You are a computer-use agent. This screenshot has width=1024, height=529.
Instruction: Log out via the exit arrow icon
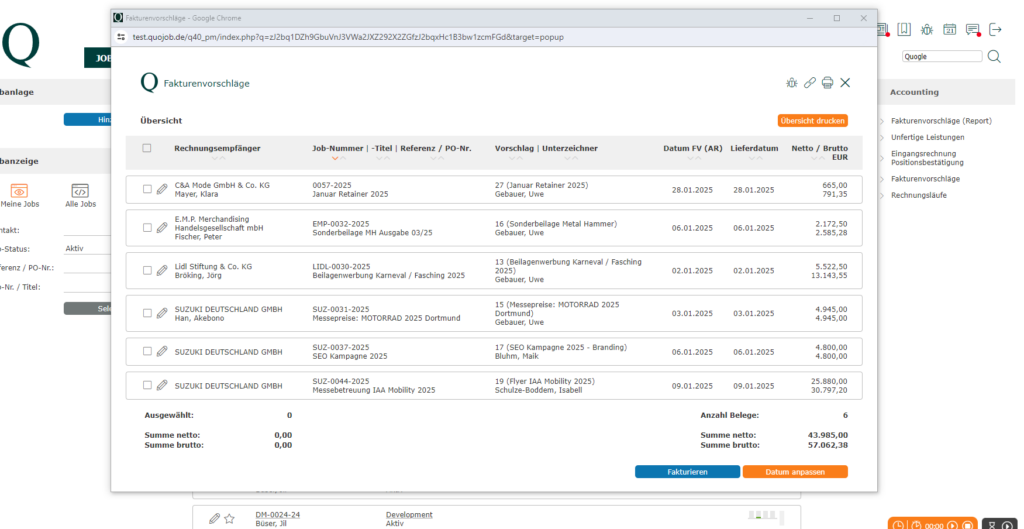[995, 29]
